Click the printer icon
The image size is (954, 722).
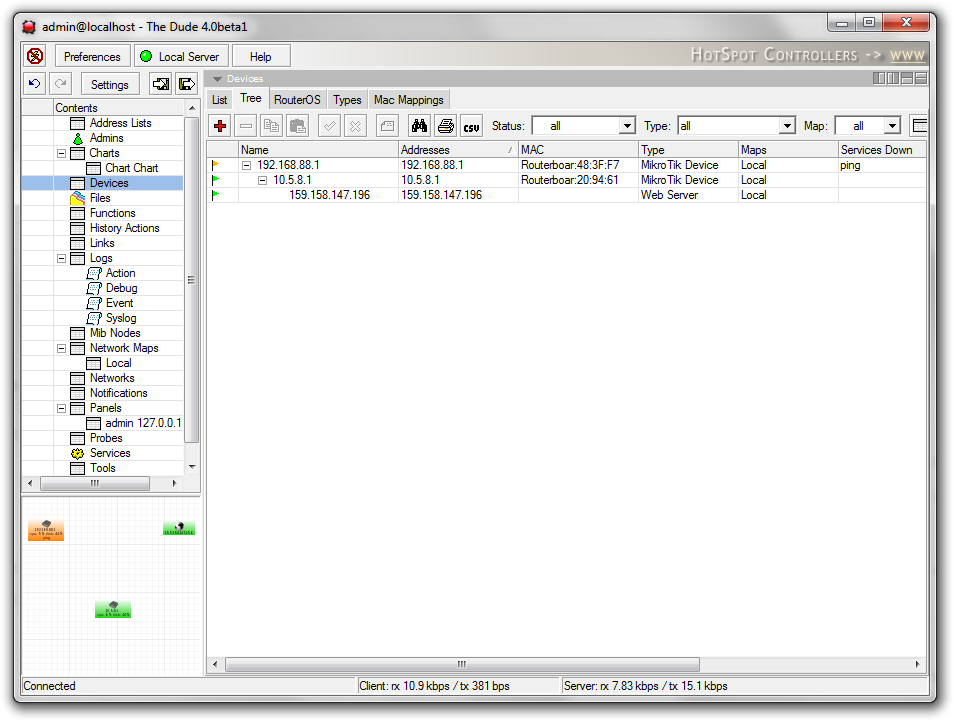pos(445,126)
